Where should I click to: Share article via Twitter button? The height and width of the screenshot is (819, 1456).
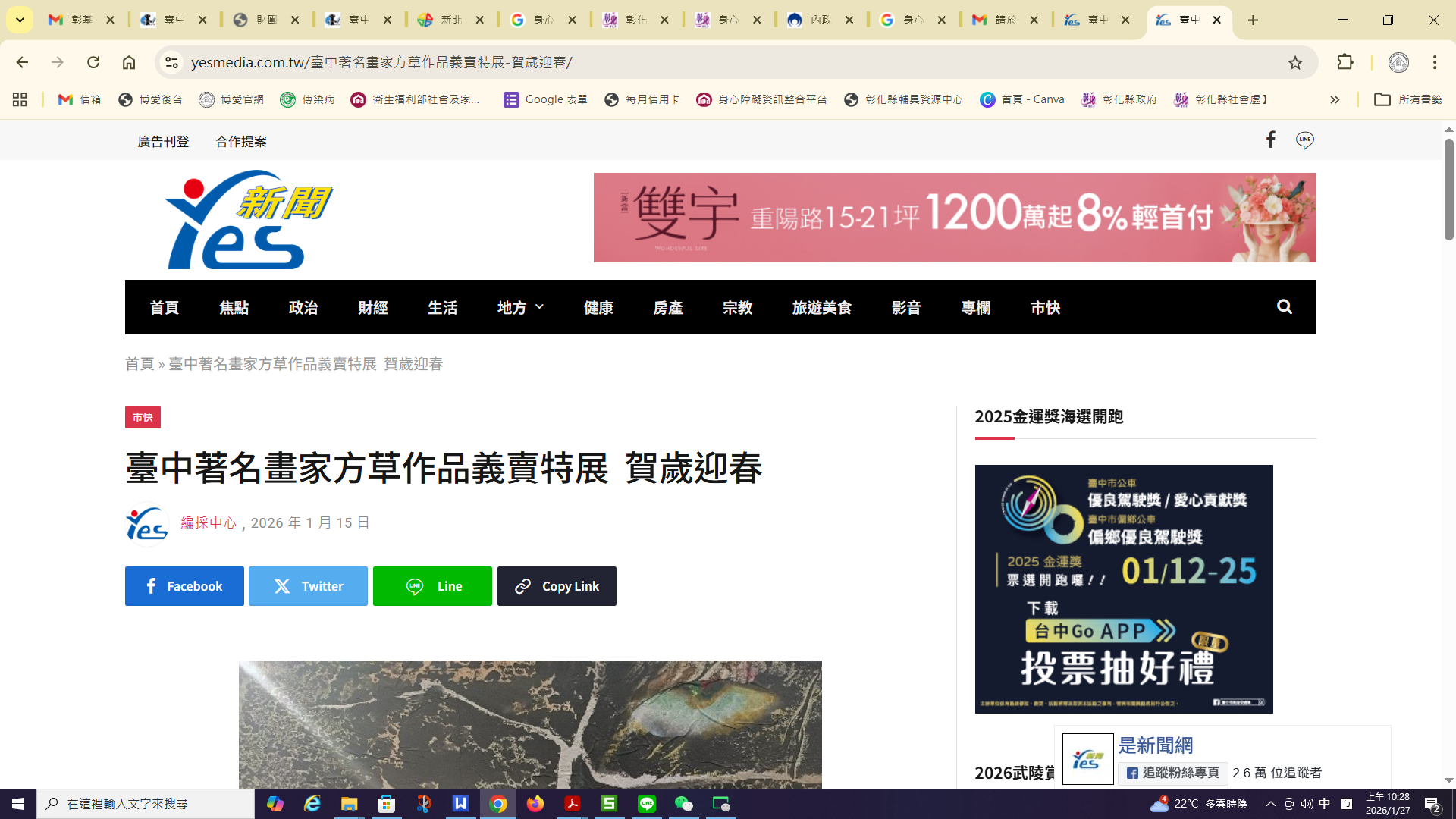pos(308,586)
